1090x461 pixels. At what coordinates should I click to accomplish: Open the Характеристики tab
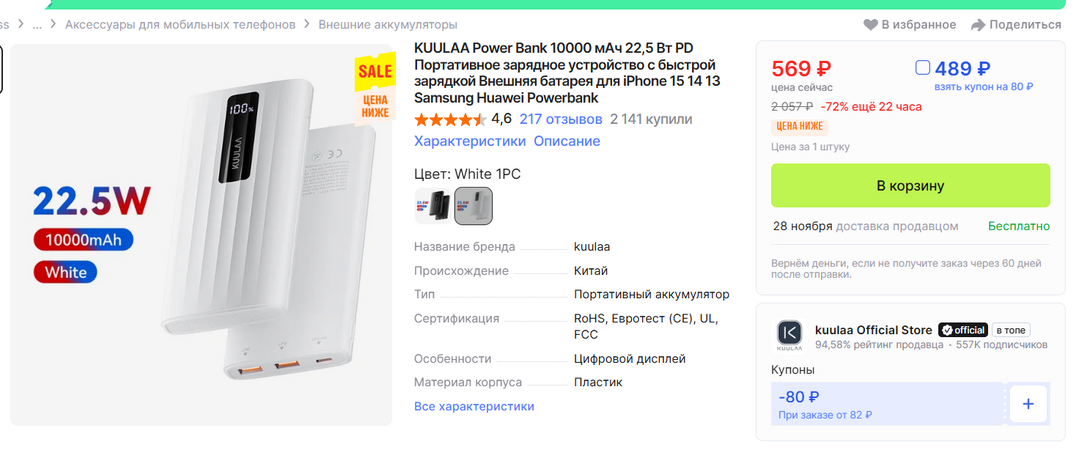pyautogui.click(x=469, y=141)
